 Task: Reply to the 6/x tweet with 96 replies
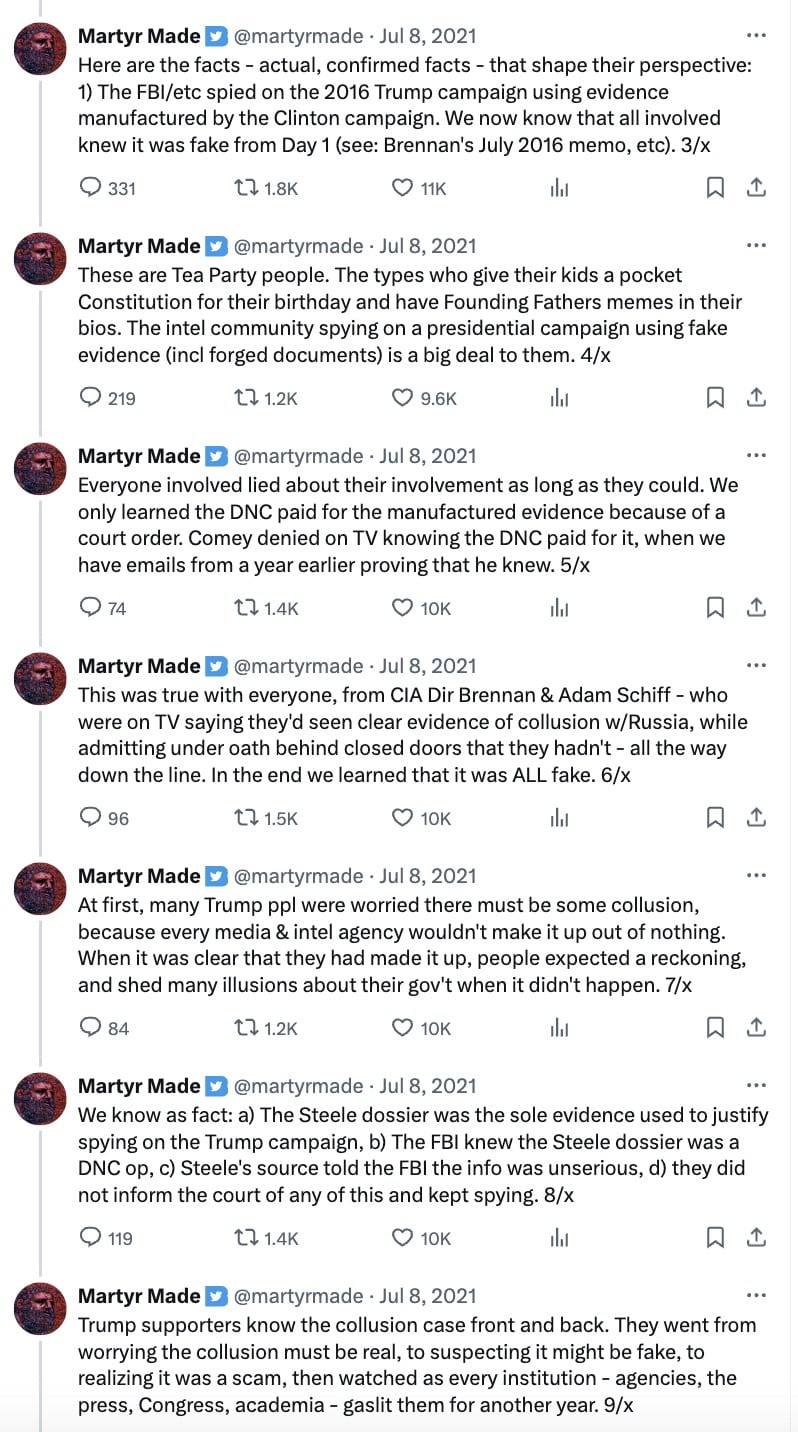(x=91, y=817)
